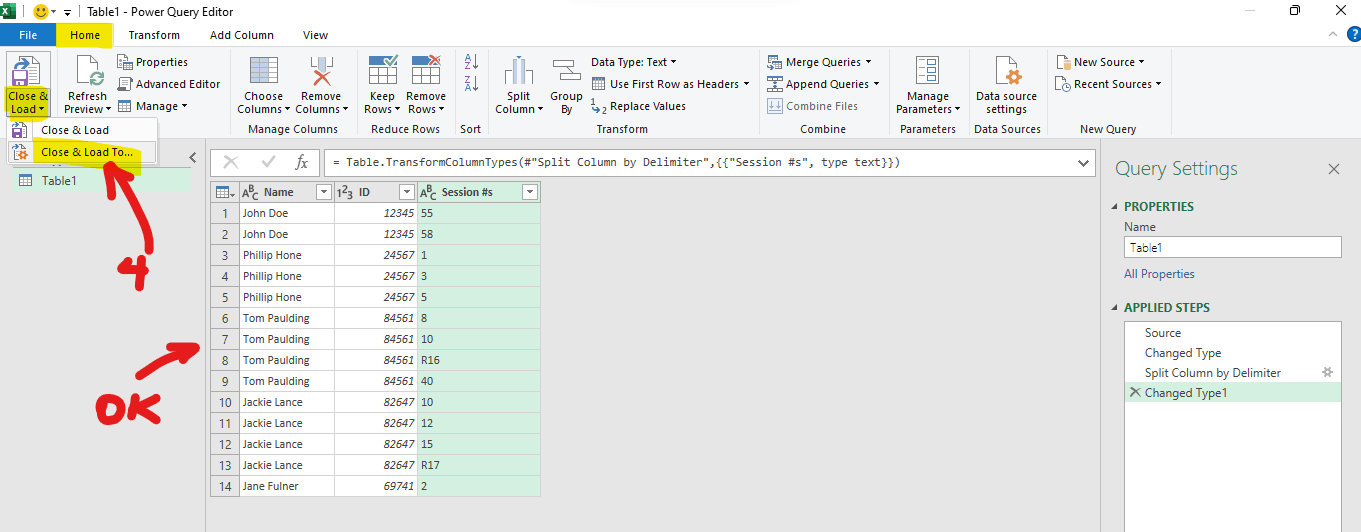Sort descending with the Z-A icon

pyautogui.click(x=472, y=84)
